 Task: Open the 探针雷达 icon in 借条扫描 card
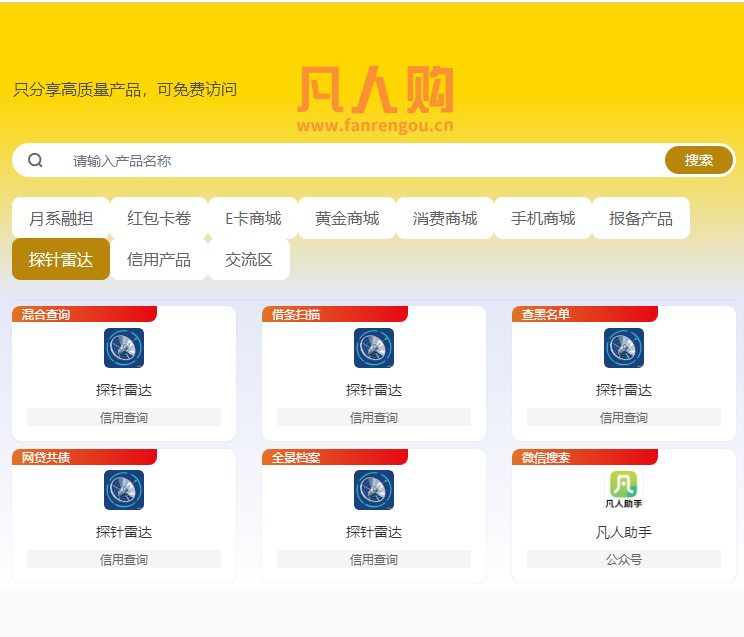[x=374, y=348]
